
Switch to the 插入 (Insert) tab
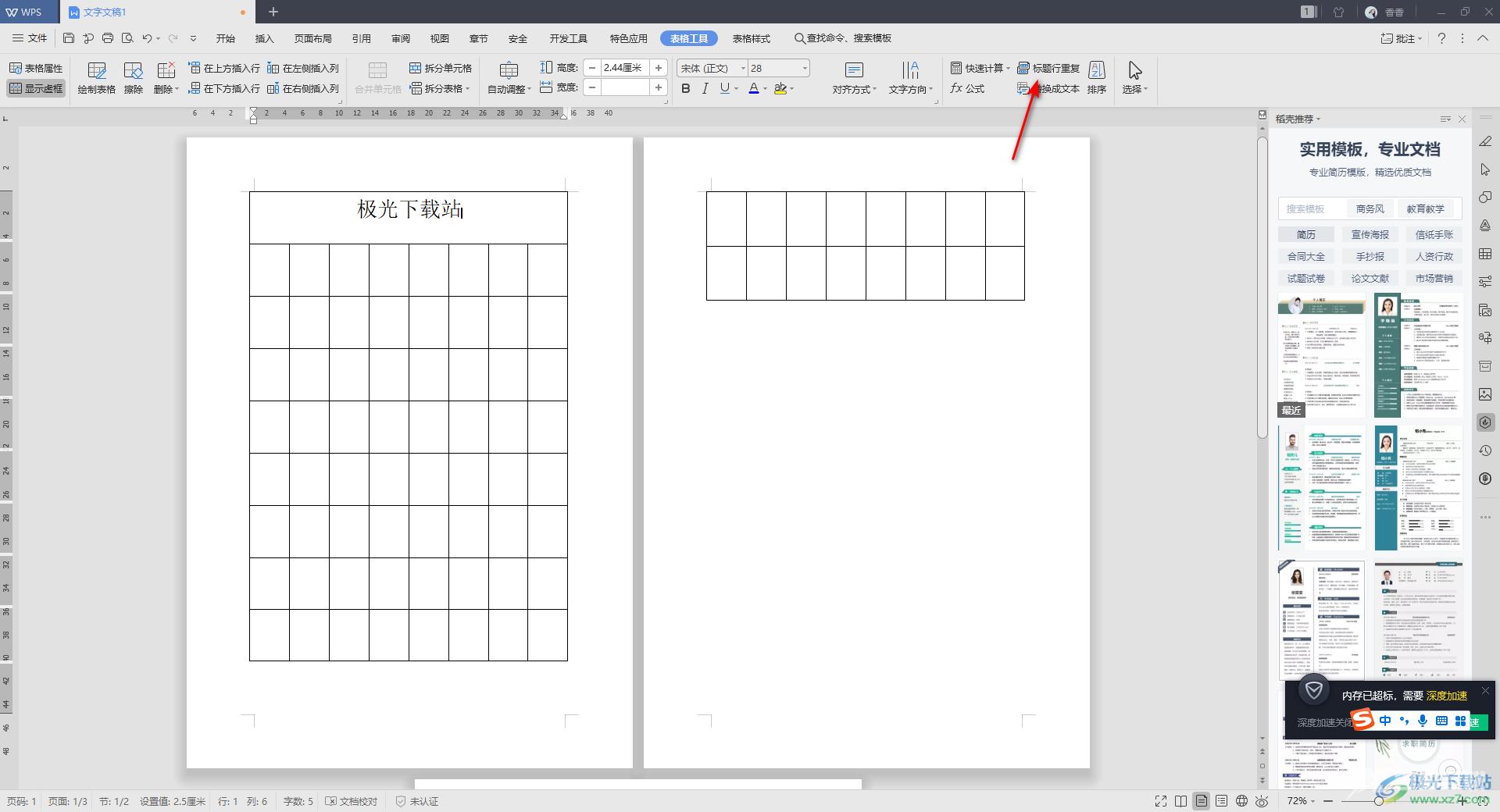coord(265,38)
